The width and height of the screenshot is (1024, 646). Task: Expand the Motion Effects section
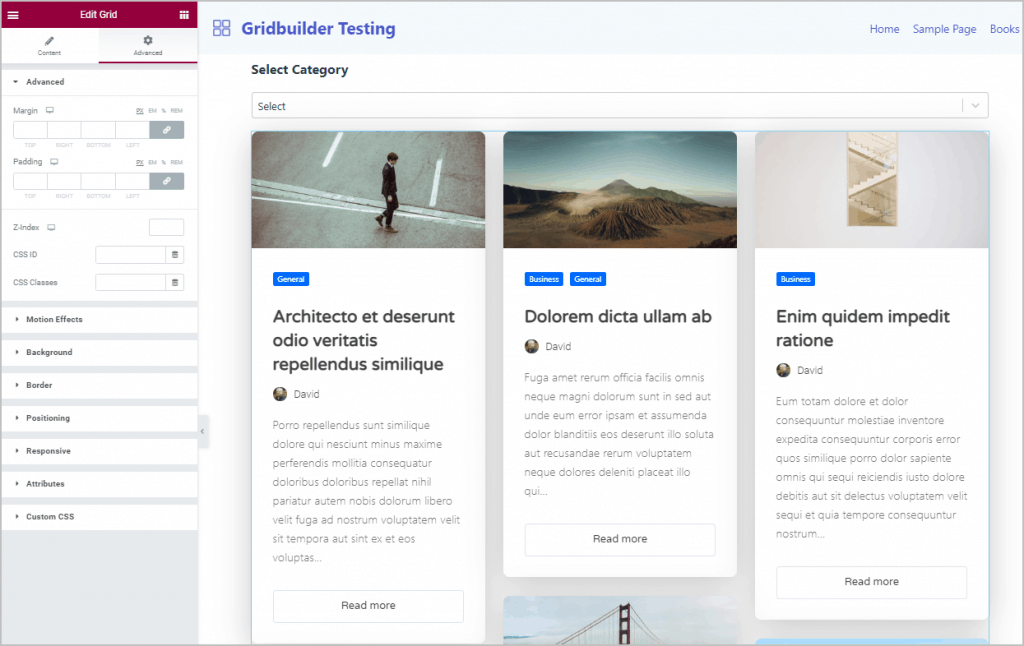pos(54,320)
